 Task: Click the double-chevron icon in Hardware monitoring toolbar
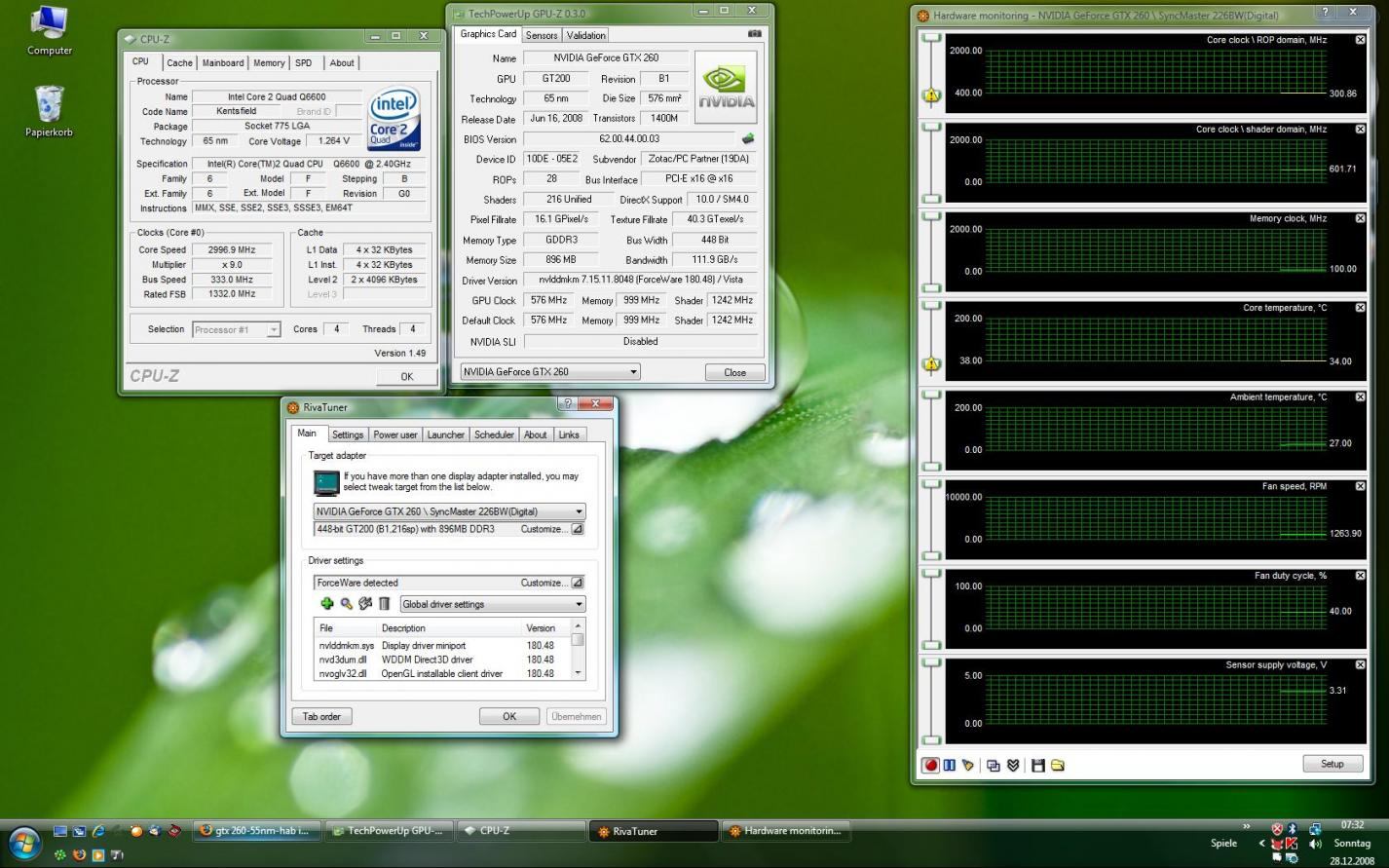(x=1013, y=766)
